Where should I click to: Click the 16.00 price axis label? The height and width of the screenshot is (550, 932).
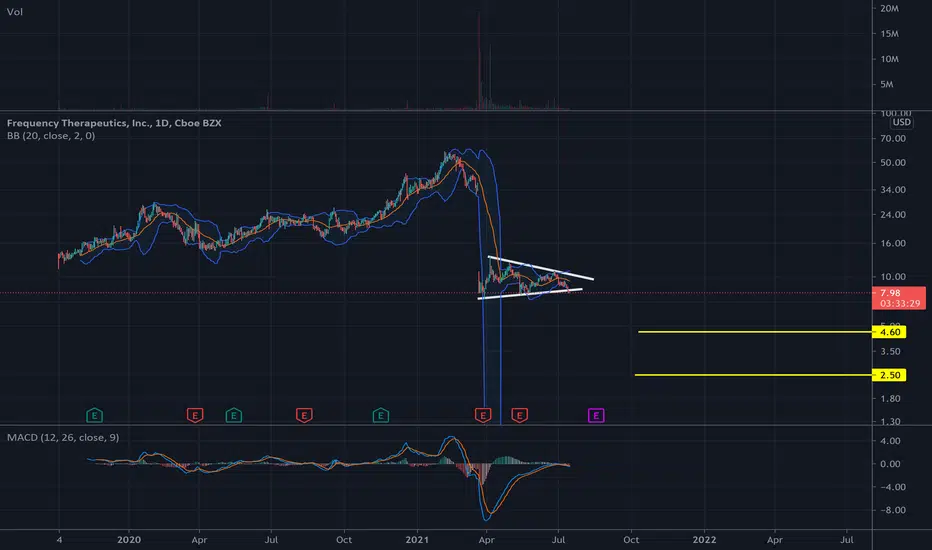pyautogui.click(x=893, y=243)
